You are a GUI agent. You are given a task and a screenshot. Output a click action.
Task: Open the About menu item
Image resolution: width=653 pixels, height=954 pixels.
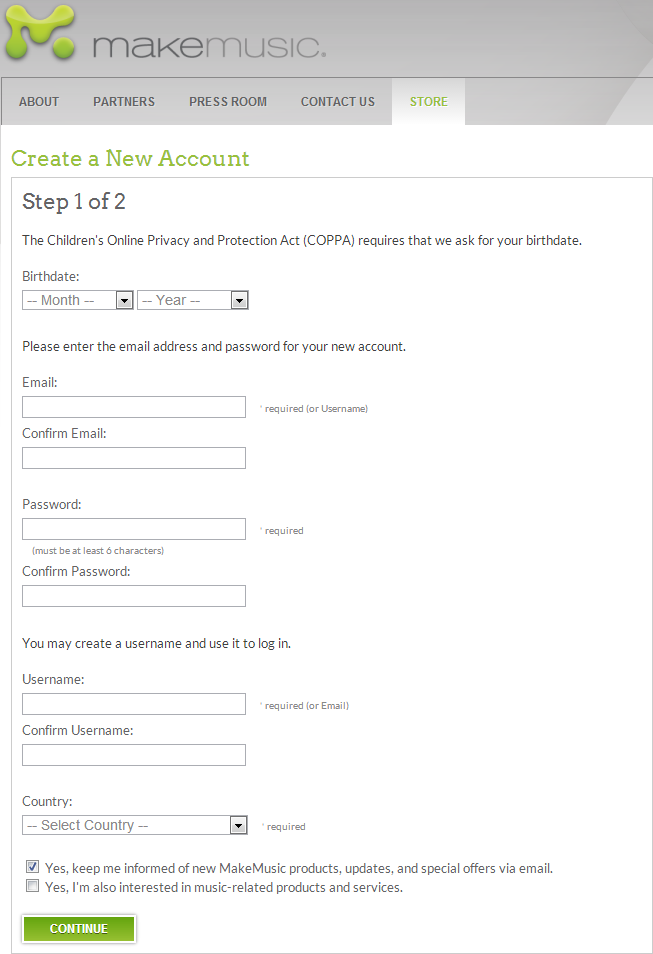(39, 102)
